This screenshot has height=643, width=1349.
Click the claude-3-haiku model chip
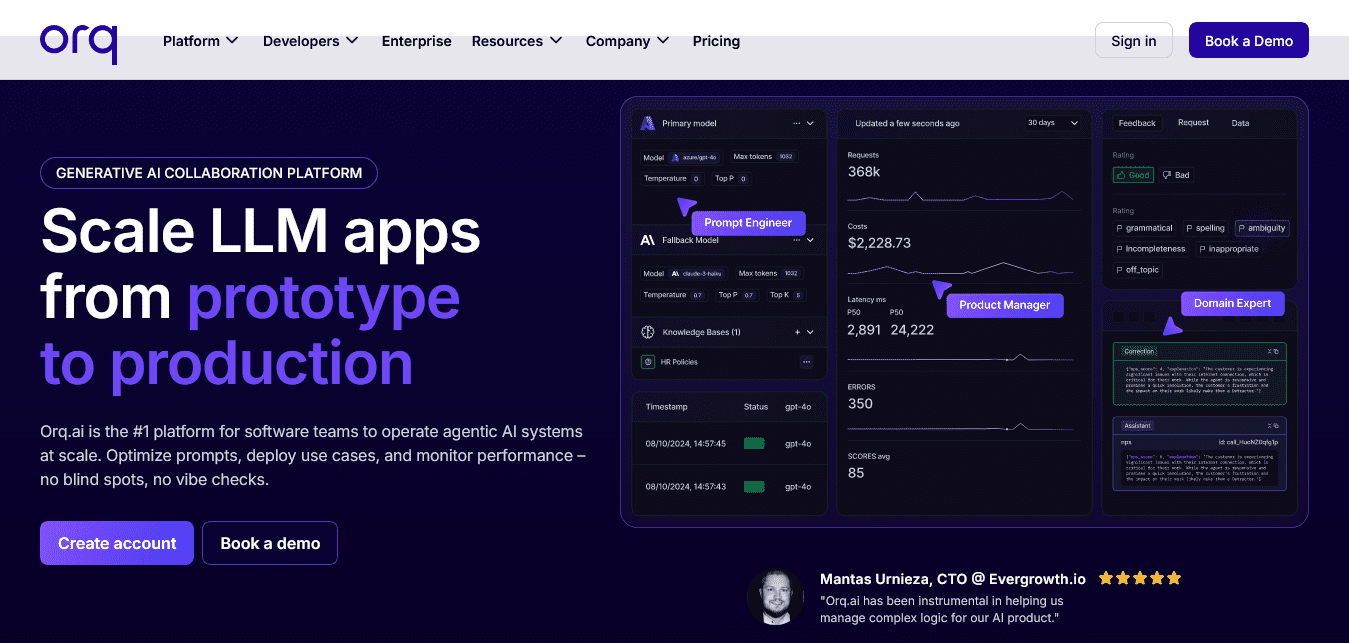click(697, 273)
